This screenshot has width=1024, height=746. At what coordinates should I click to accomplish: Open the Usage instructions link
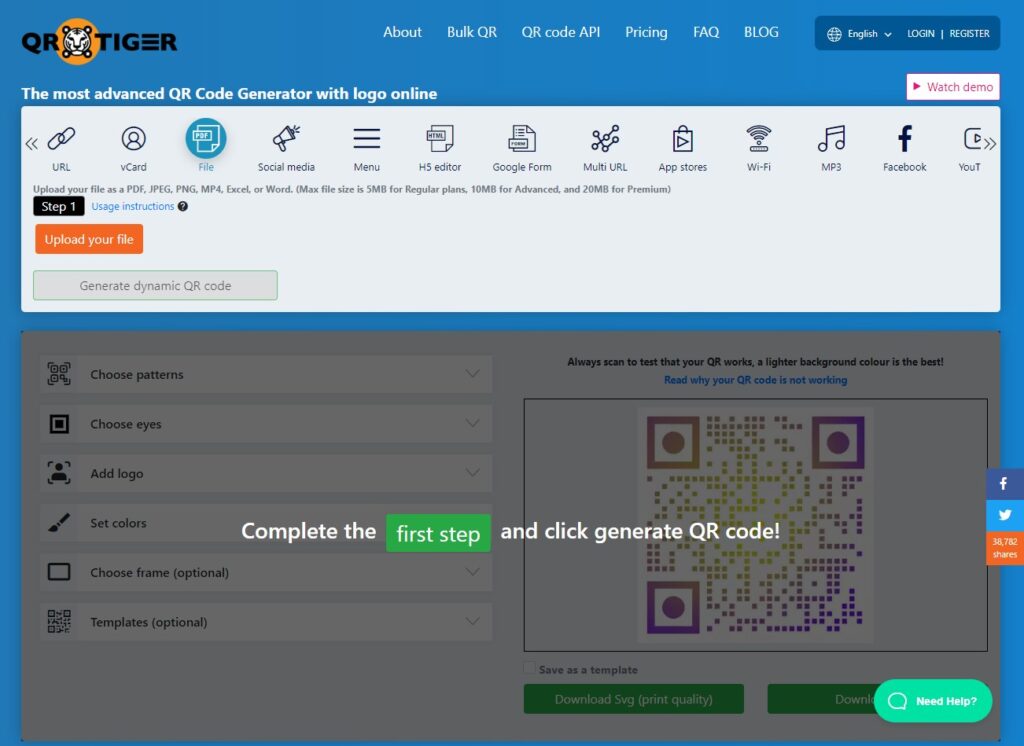click(133, 206)
